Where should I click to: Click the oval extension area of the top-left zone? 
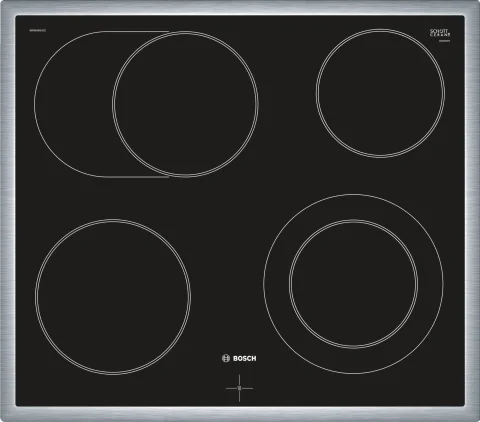click(73, 104)
